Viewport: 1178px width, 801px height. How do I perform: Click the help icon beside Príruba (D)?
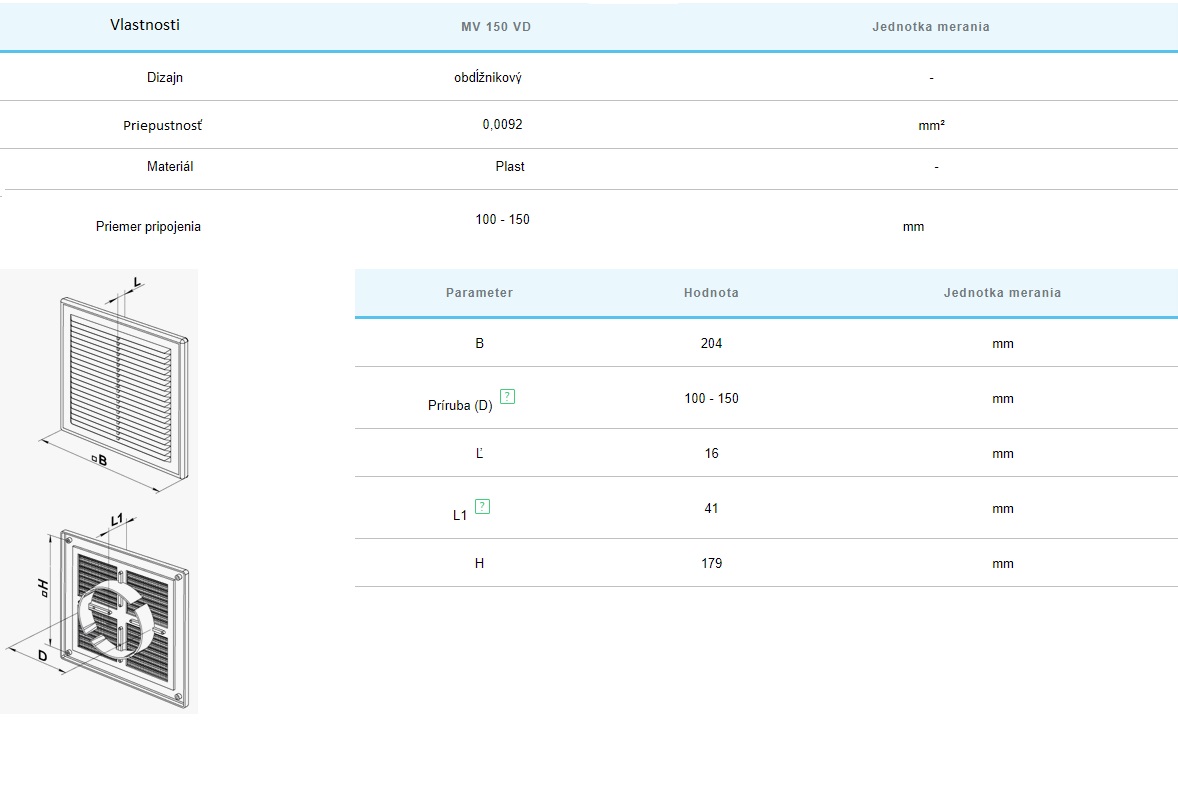tap(507, 396)
